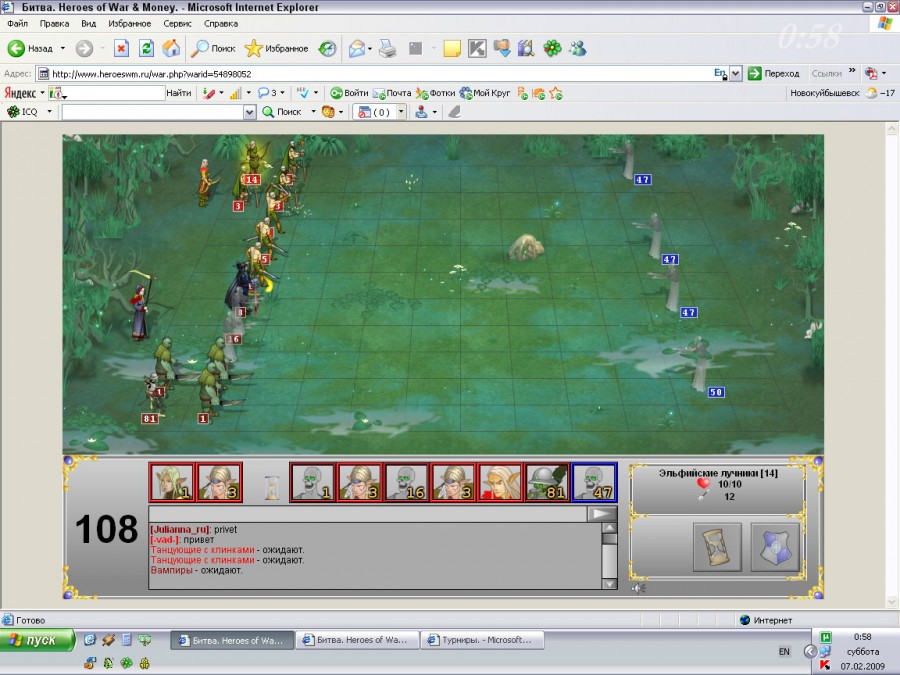
Task: Click the chat log scrollbar thumb
Action: 610,538
